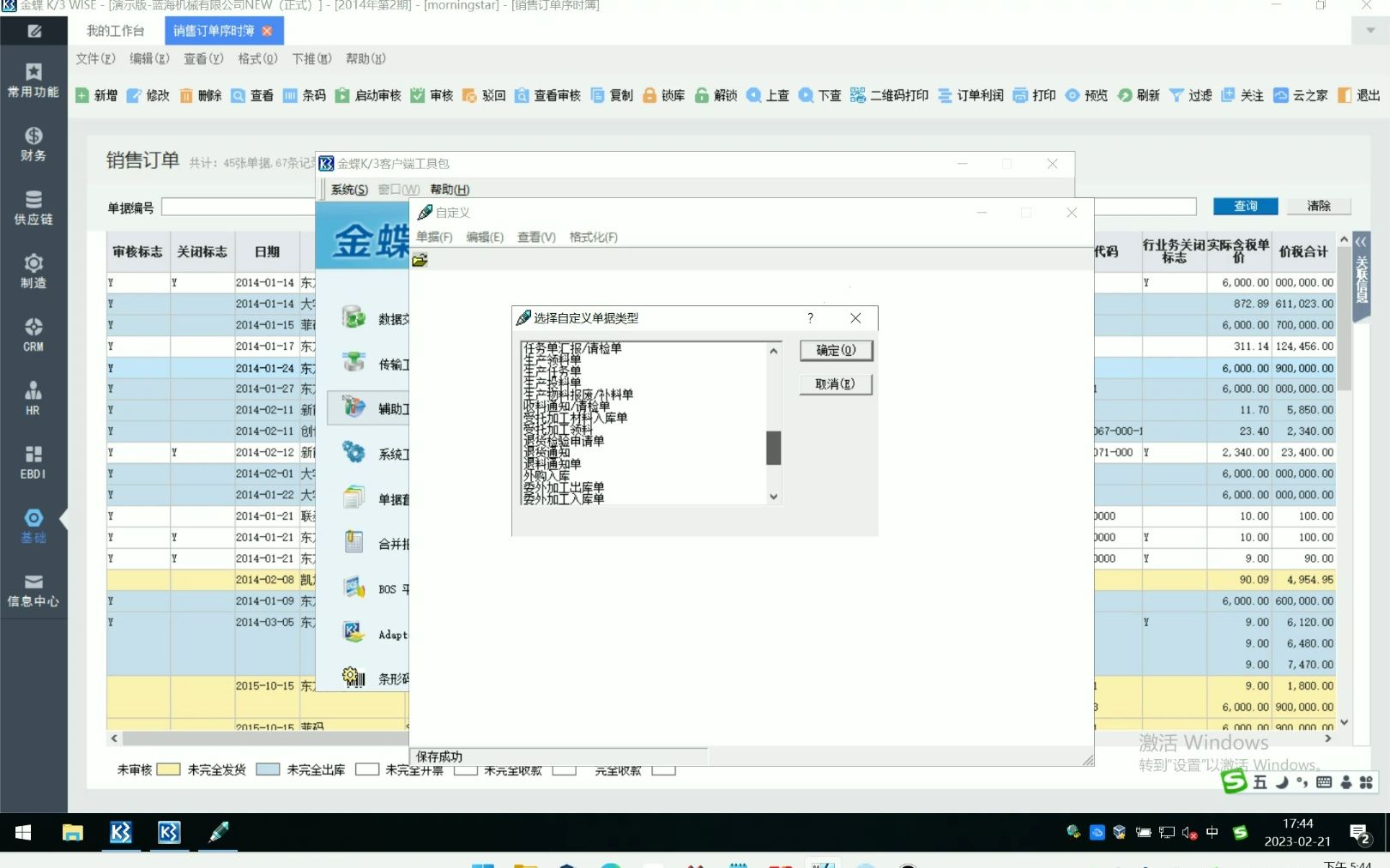Open CRM module in left sidebar
The height and width of the screenshot is (868, 1390).
(33, 335)
